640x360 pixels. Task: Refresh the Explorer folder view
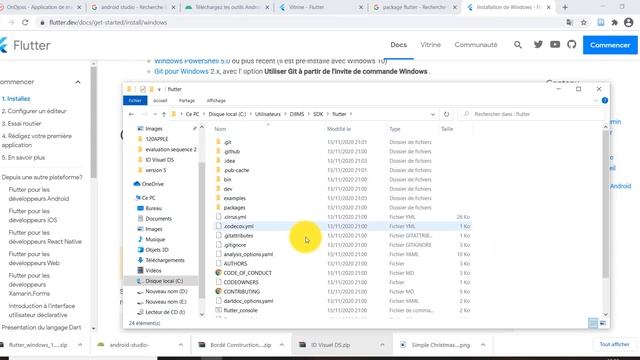tap(447, 114)
